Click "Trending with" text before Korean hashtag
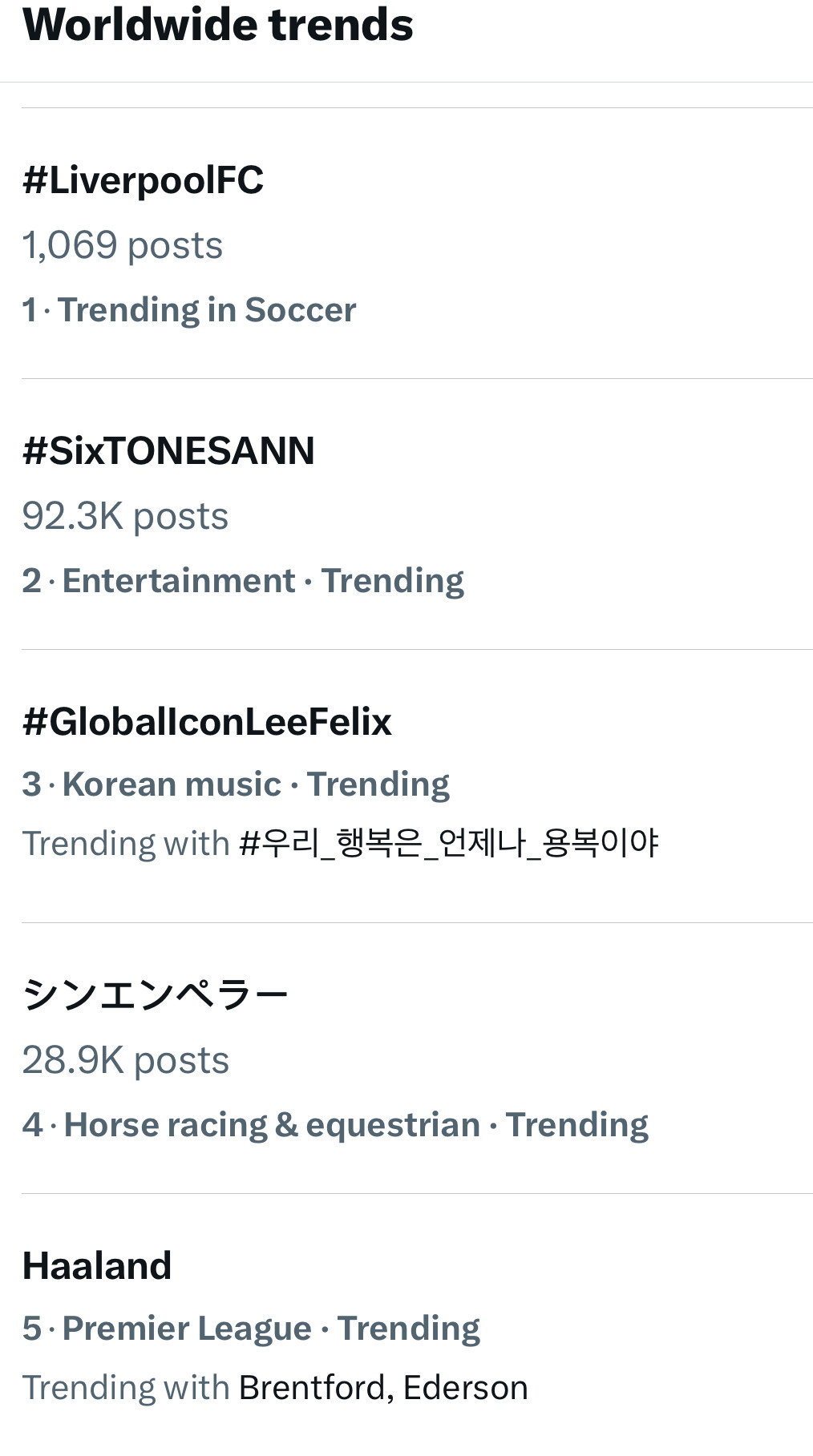The image size is (813, 1456). tap(126, 843)
